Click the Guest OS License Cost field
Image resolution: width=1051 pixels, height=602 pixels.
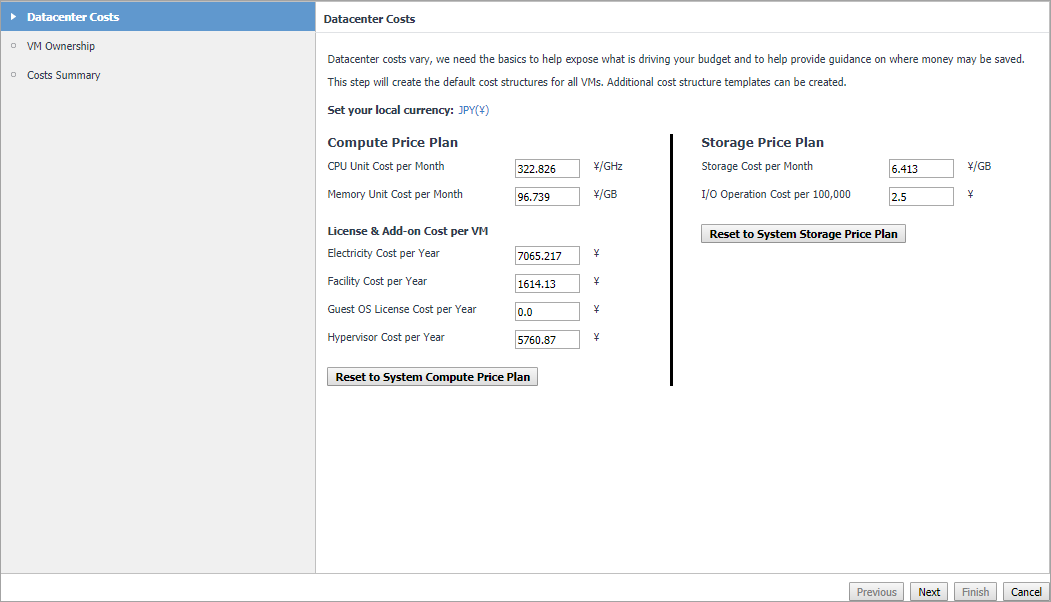click(547, 312)
